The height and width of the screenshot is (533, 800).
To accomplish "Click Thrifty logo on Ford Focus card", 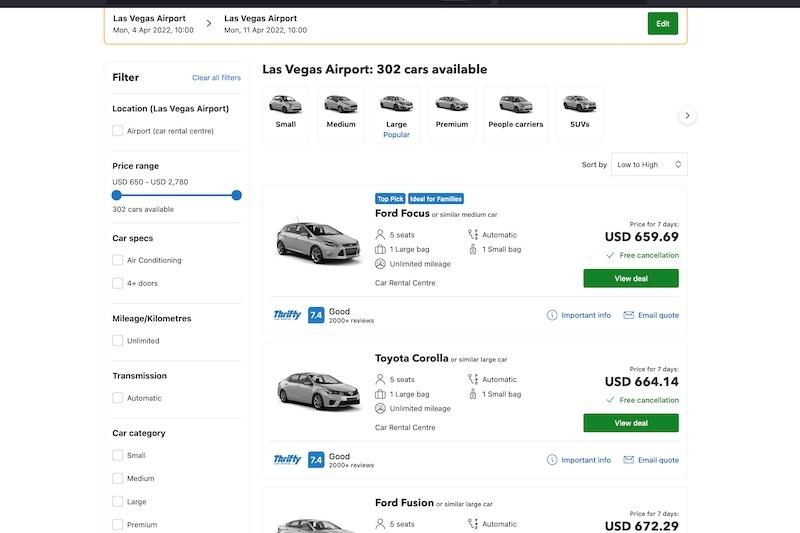I will click(287, 315).
